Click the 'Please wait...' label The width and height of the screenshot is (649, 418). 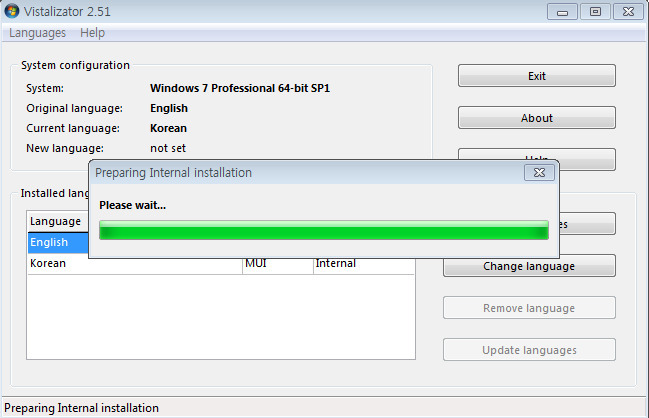132,205
